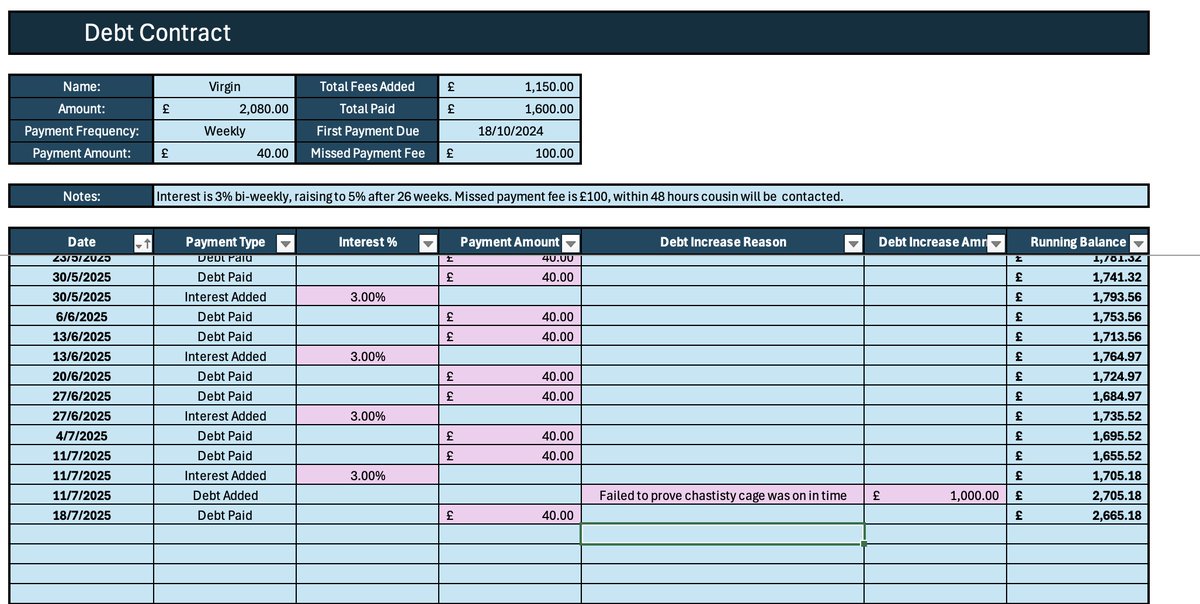Screen dimensions: 1200x604
Task: Select the Debt Contract title cell
Action: coord(579,33)
